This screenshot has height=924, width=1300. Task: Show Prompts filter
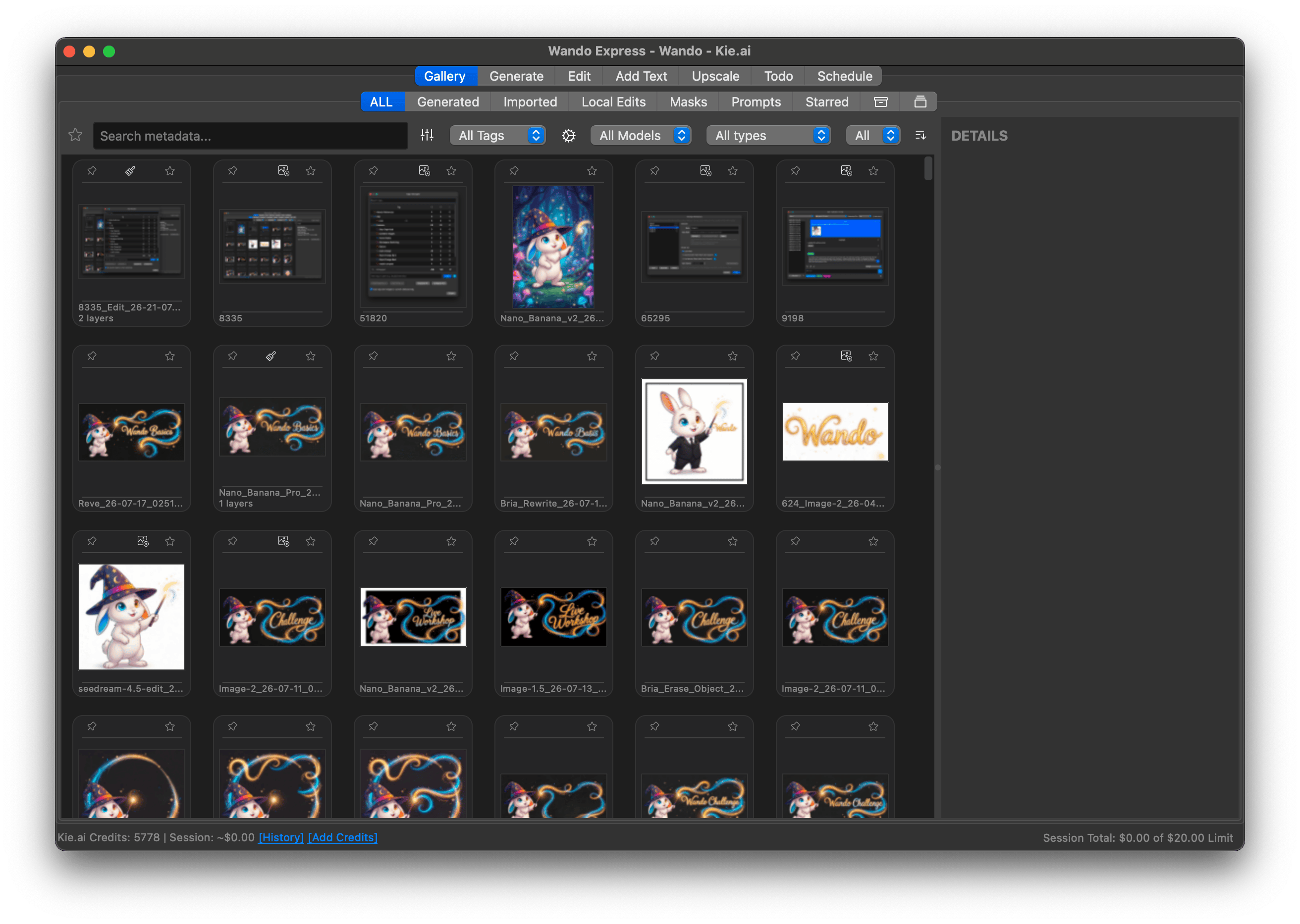[756, 102]
